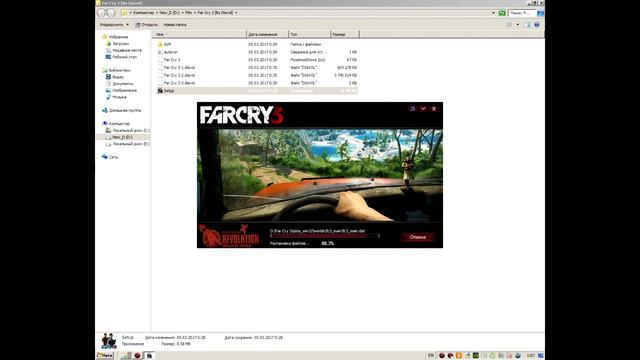Click the green refresh button by address bar

point(502,13)
